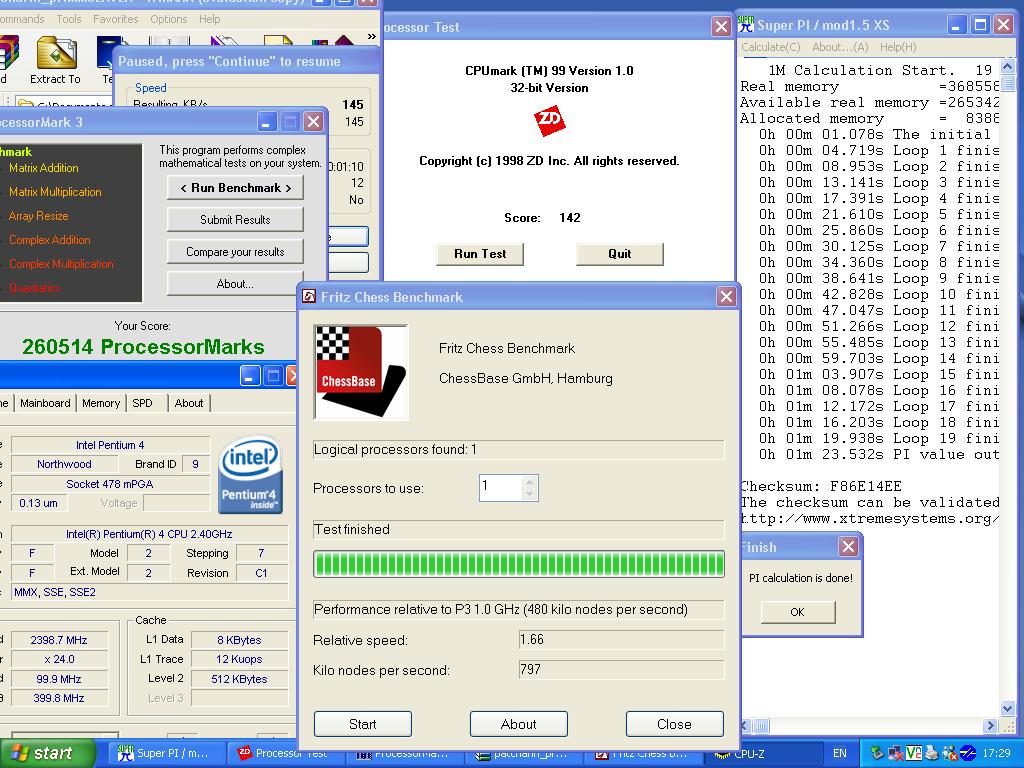Click Run Test in CPUmark 99
Screen dimensions: 1024x768
pos(480,254)
